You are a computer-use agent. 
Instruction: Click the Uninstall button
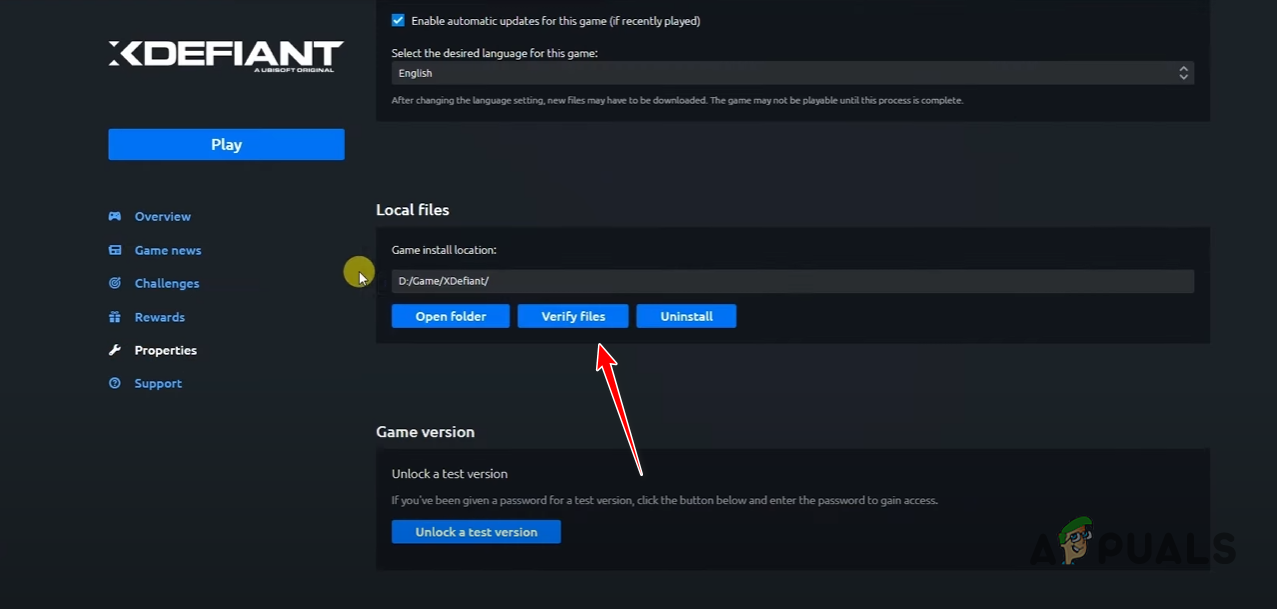[x=686, y=316]
